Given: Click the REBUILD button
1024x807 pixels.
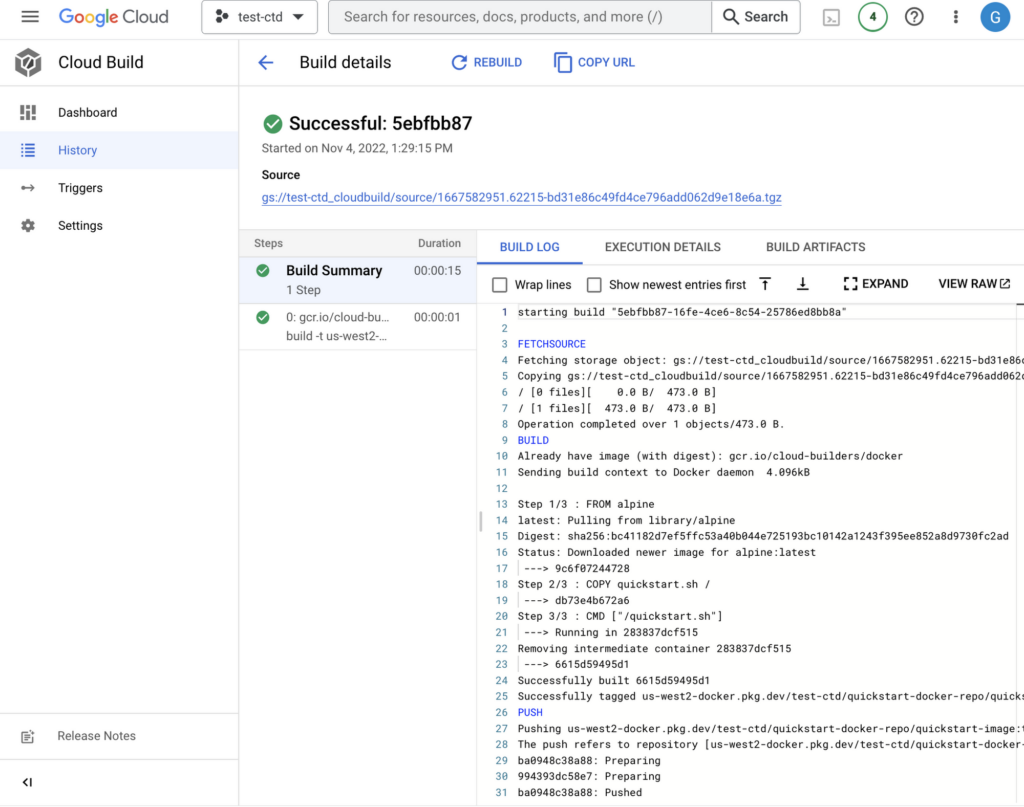Looking at the screenshot, I should pyautogui.click(x=487, y=63).
